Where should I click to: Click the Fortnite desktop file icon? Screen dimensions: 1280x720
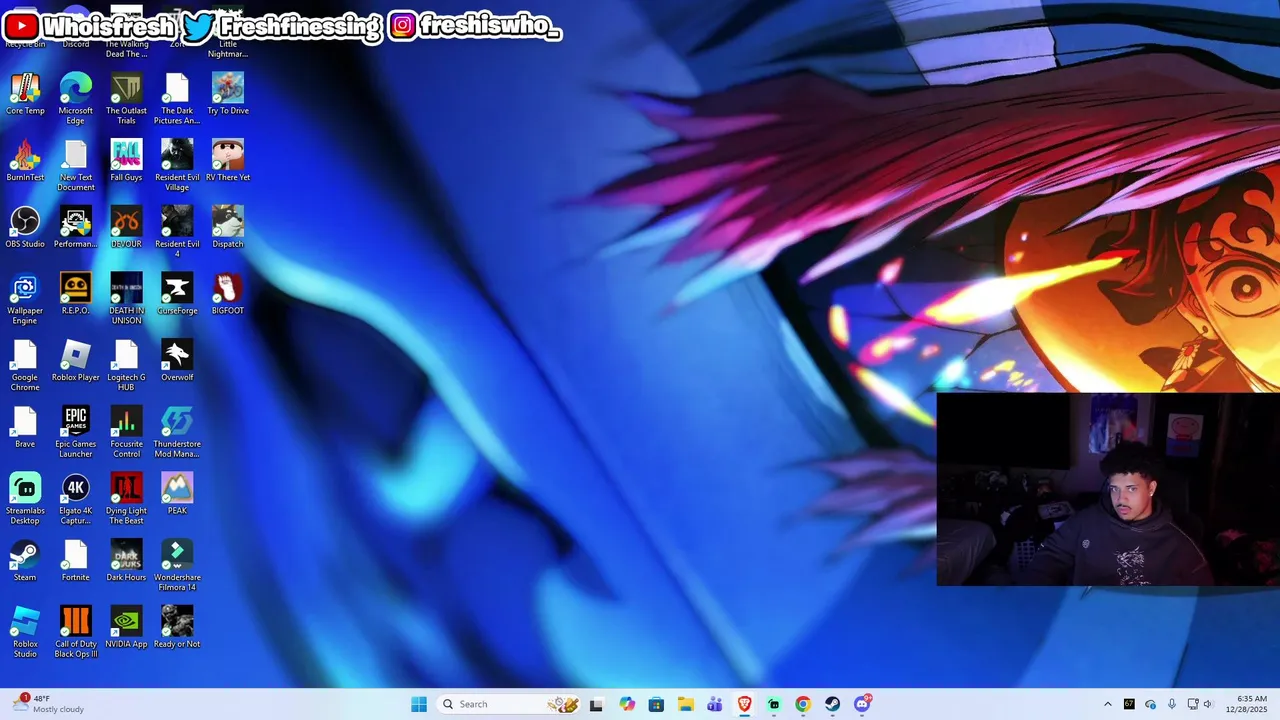tap(76, 561)
